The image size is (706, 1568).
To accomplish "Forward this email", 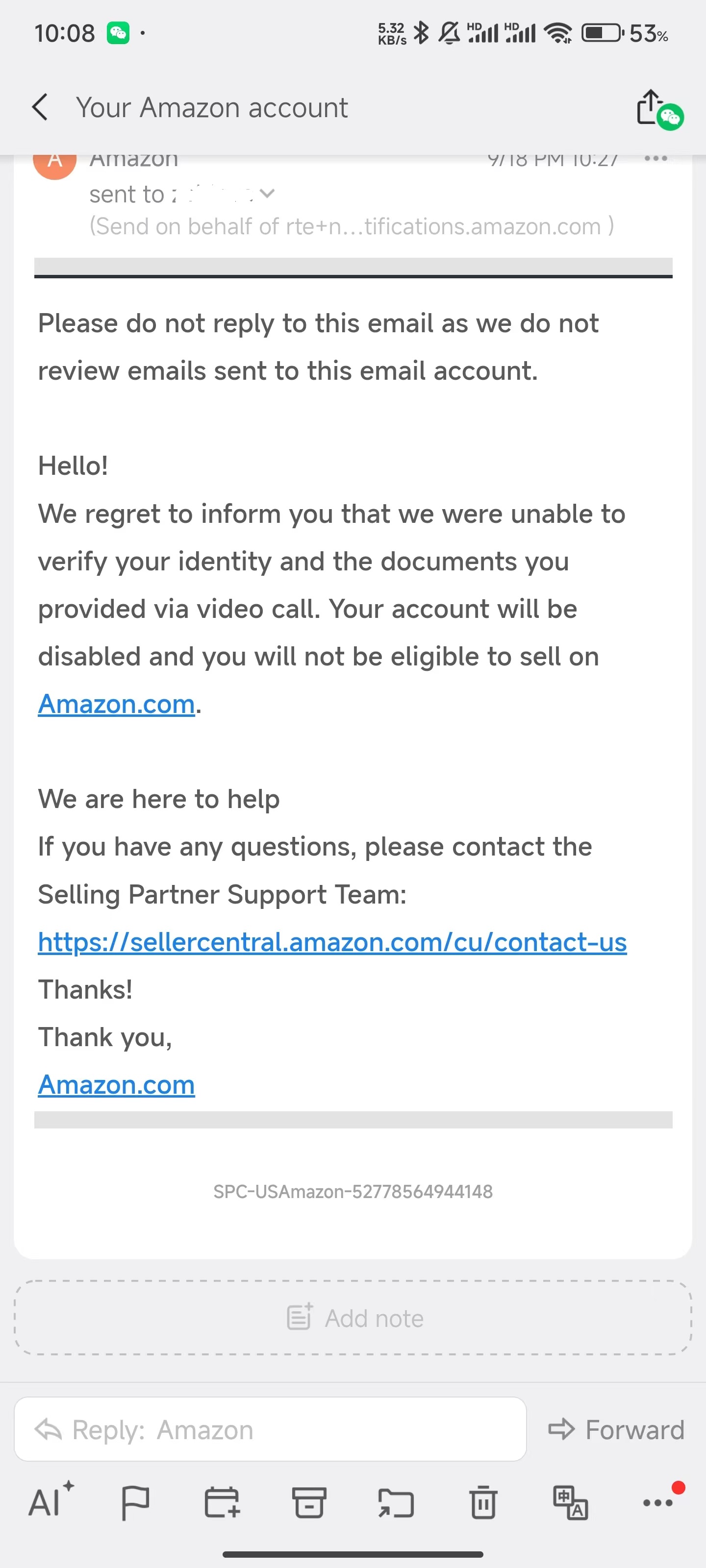I will [616, 1430].
